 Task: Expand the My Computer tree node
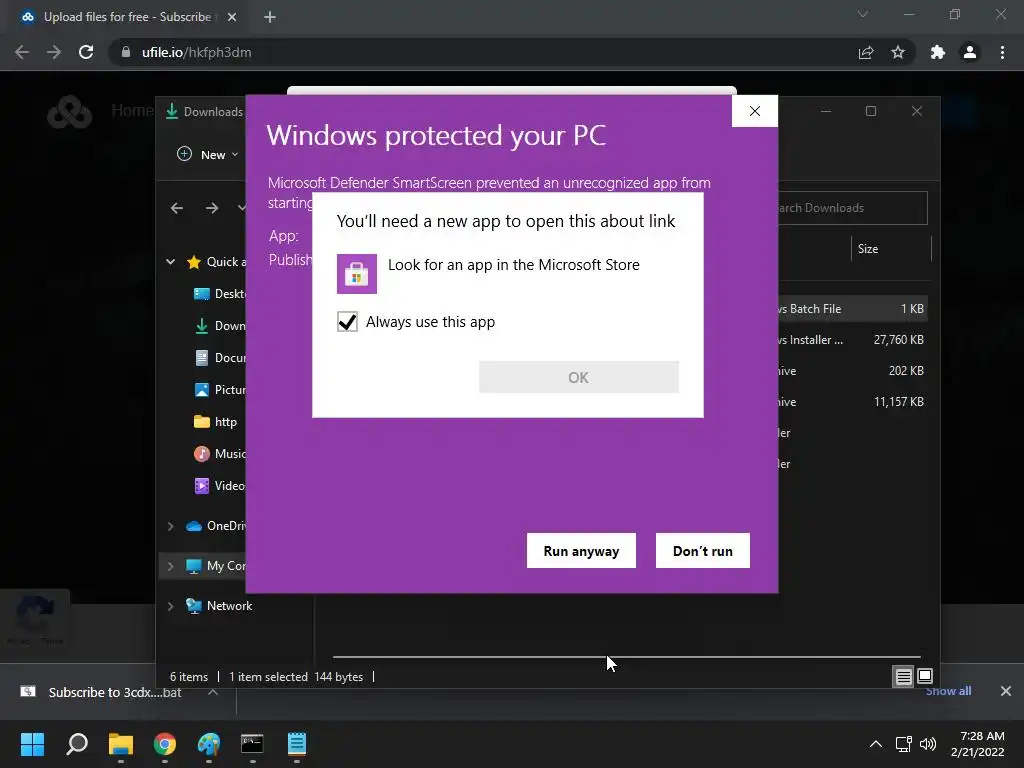tap(170, 566)
